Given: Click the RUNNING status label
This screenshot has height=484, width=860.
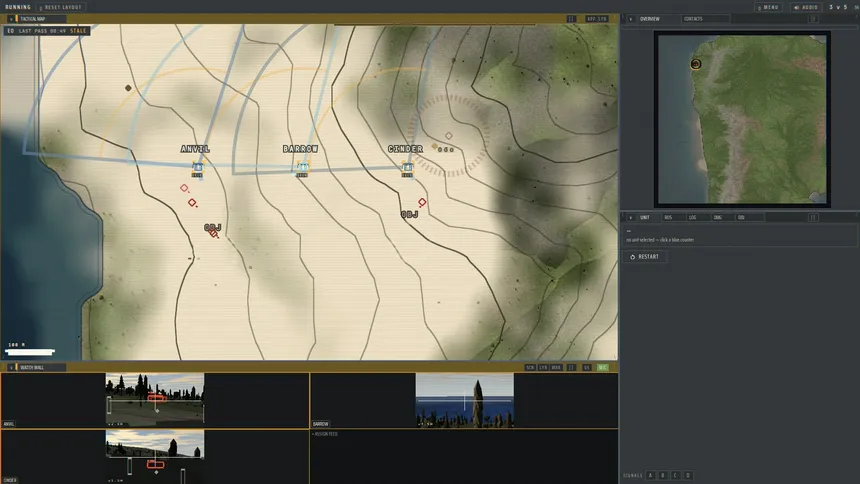Looking at the screenshot, I should (x=18, y=7).
